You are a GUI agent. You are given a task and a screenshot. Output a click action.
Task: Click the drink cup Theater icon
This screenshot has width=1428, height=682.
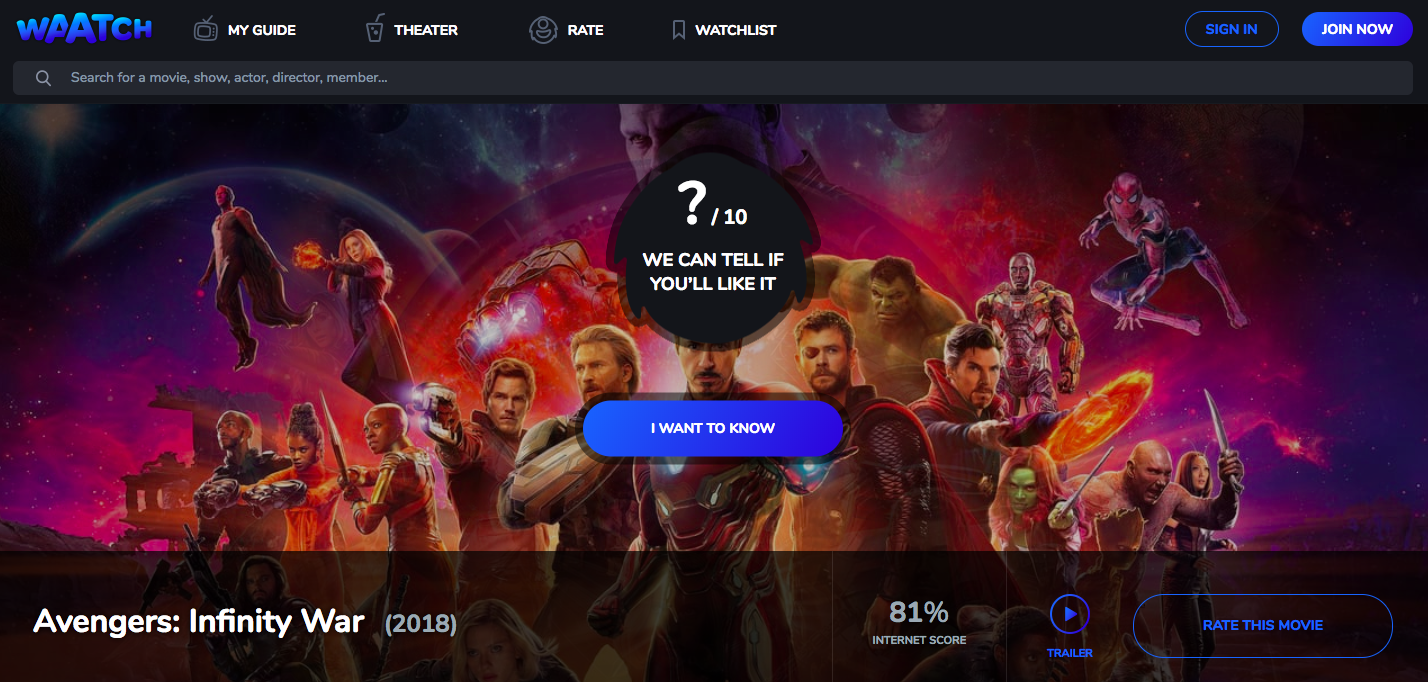pyautogui.click(x=374, y=29)
